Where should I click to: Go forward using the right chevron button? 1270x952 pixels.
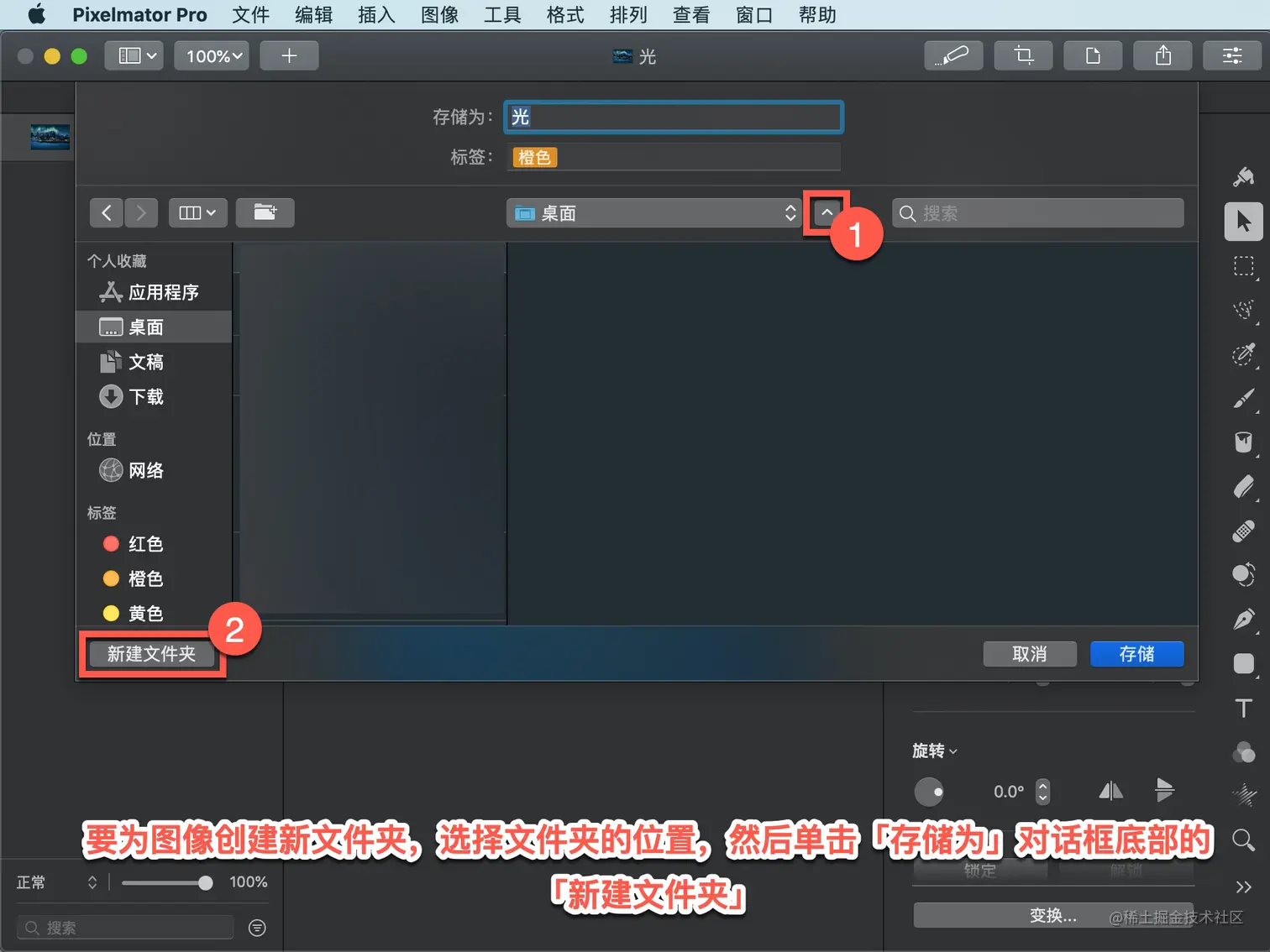click(x=141, y=212)
